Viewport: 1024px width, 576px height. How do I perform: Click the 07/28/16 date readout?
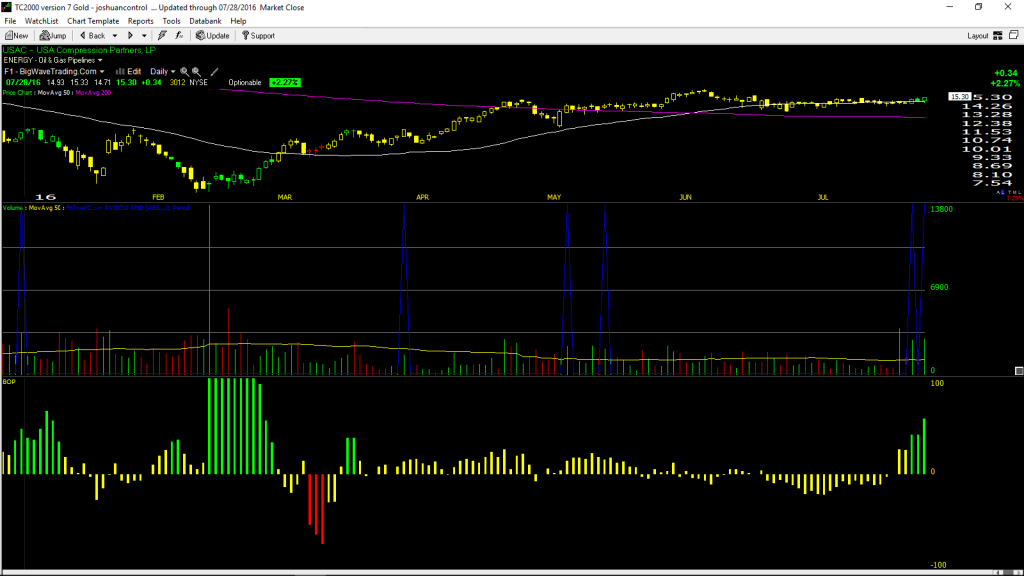pyautogui.click(x=24, y=83)
